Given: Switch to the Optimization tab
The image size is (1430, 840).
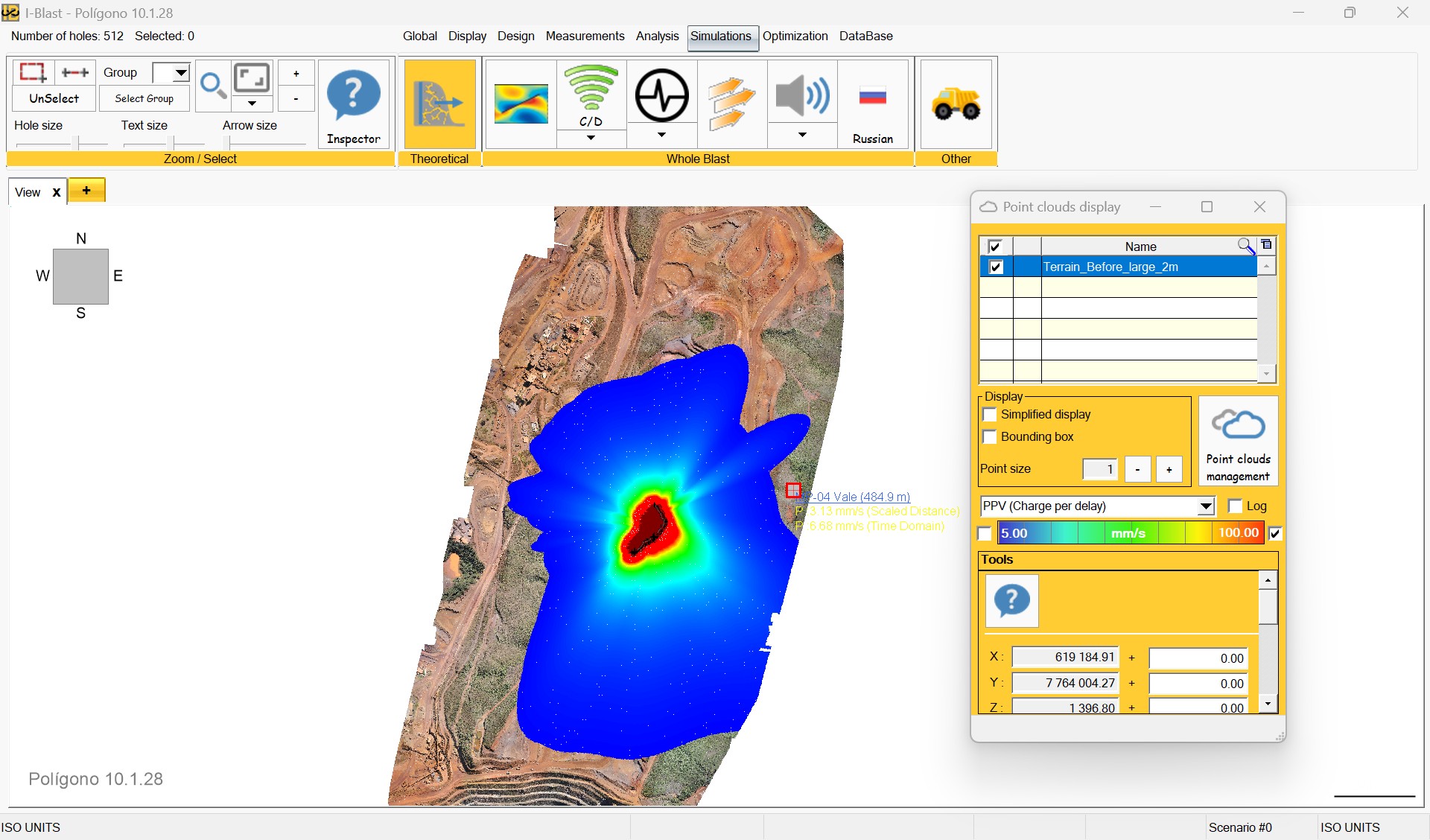Looking at the screenshot, I should click(795, 36).
